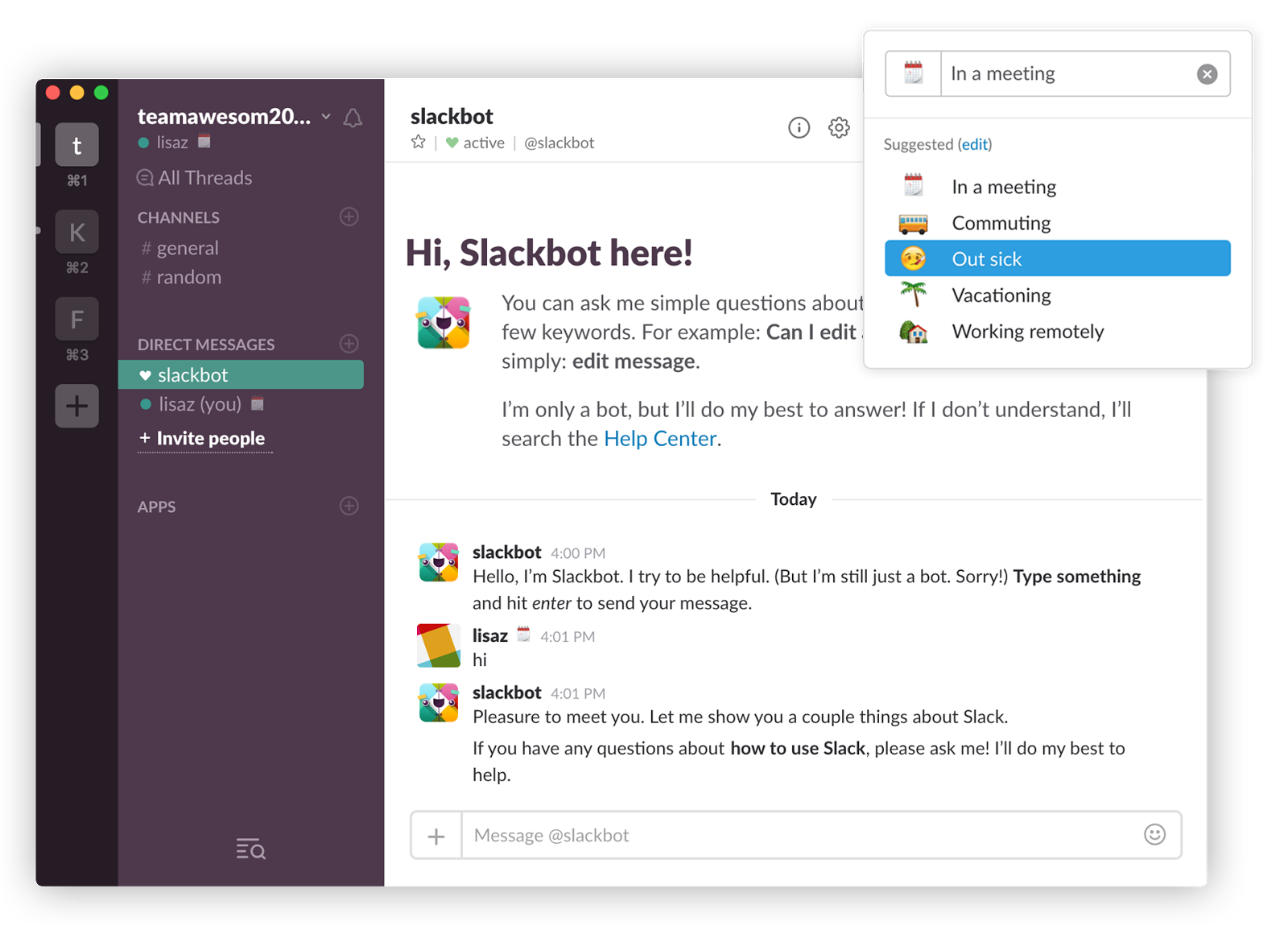Open conversation settings gear icon
The image size is (1288, 926).
click(839, 127)
